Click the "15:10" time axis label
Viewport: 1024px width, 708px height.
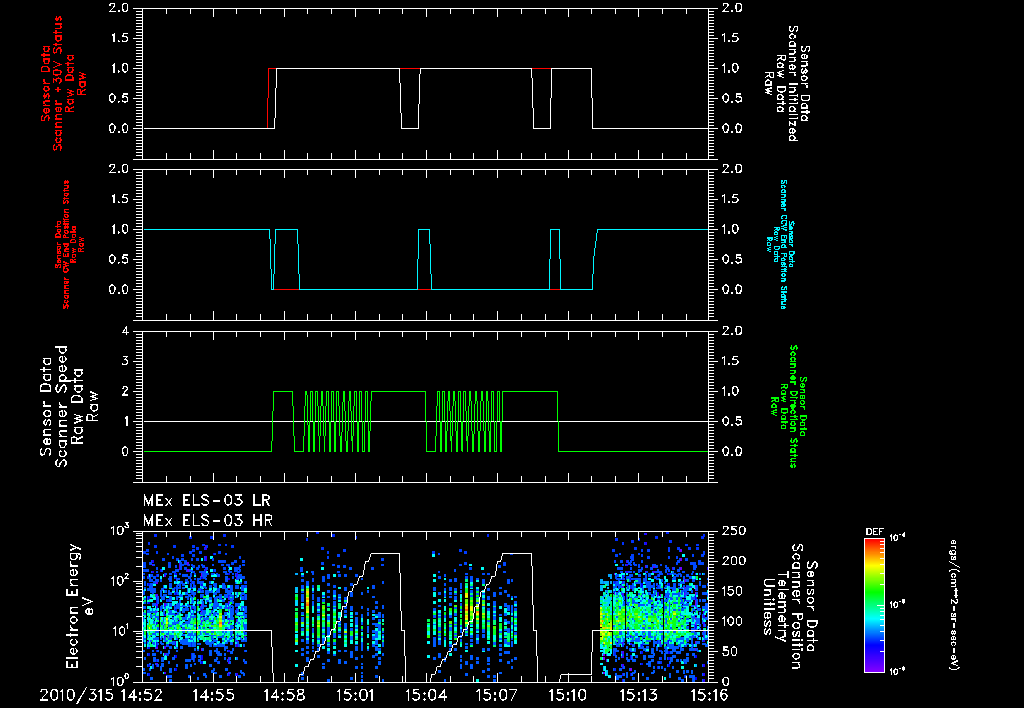(x=568, y=695)
